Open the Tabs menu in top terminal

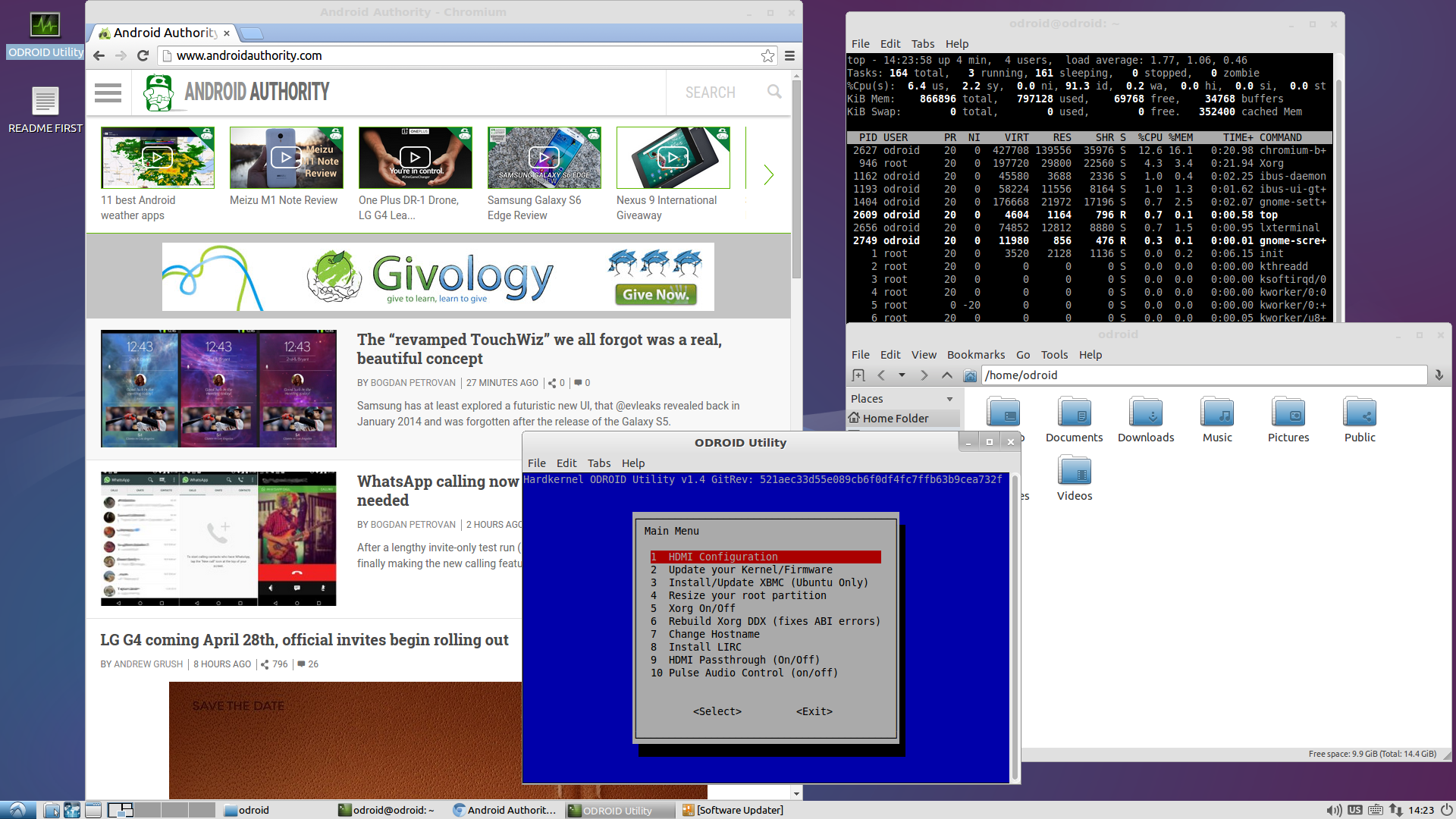(922, 44)
